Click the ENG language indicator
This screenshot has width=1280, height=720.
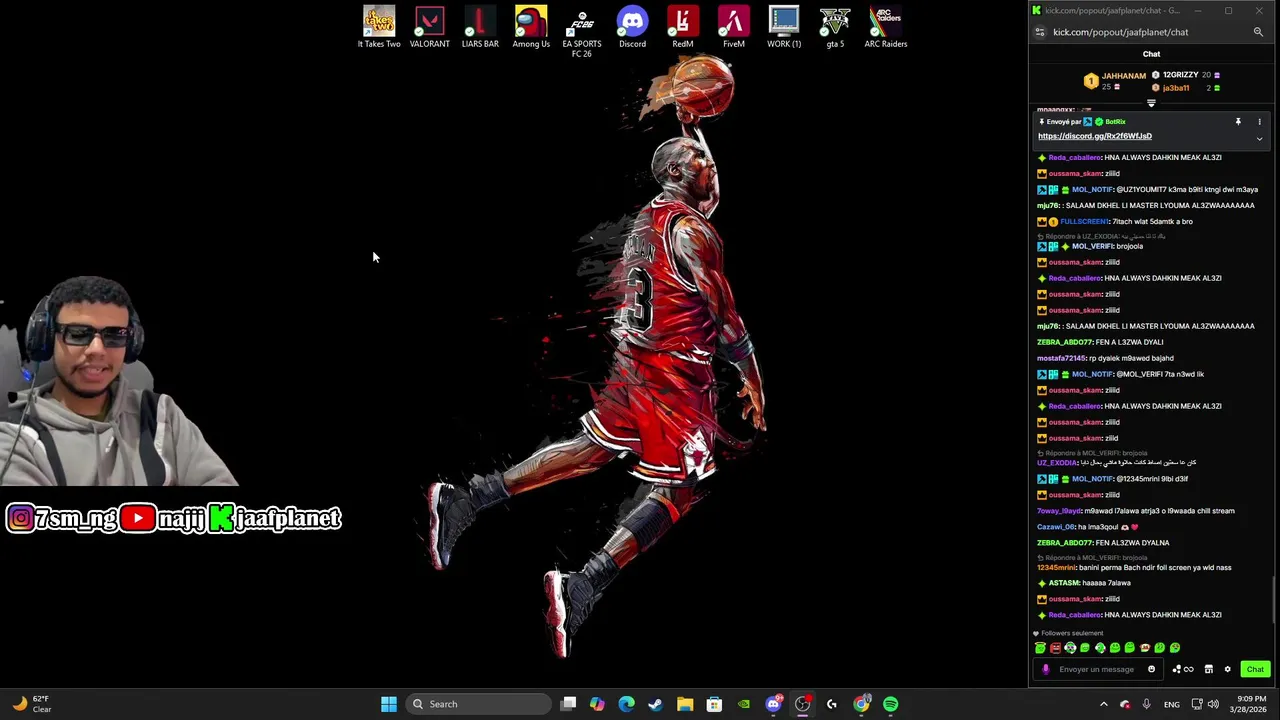click(1171, 705)
